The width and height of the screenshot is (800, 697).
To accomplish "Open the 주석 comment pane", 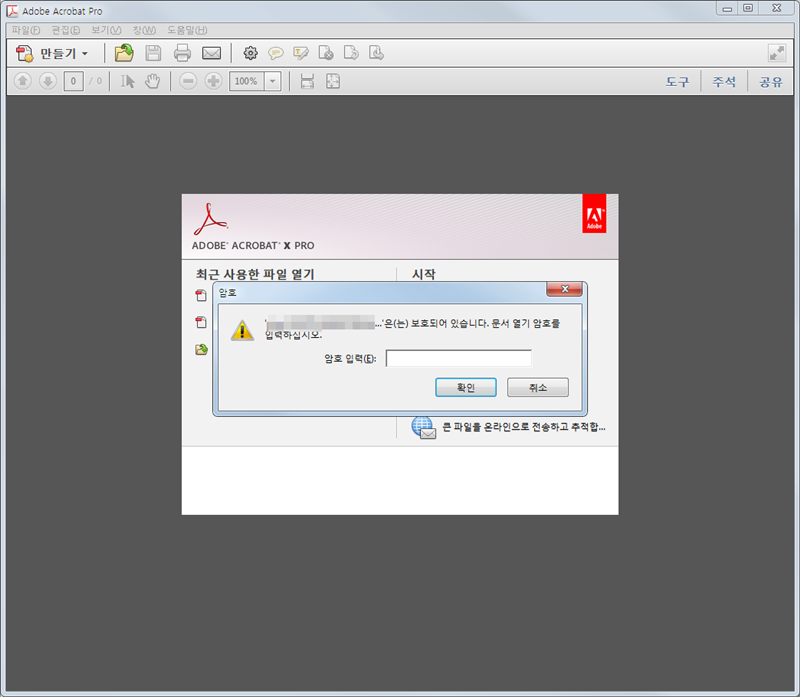I will [x=724, y=82].
